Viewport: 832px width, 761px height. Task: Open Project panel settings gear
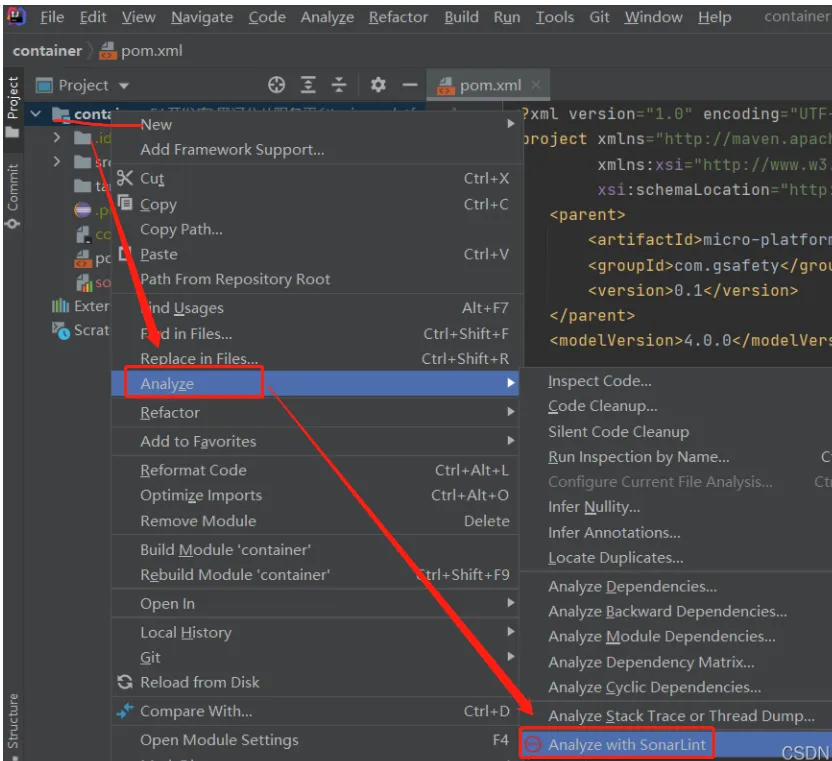[x=378, y=85]
